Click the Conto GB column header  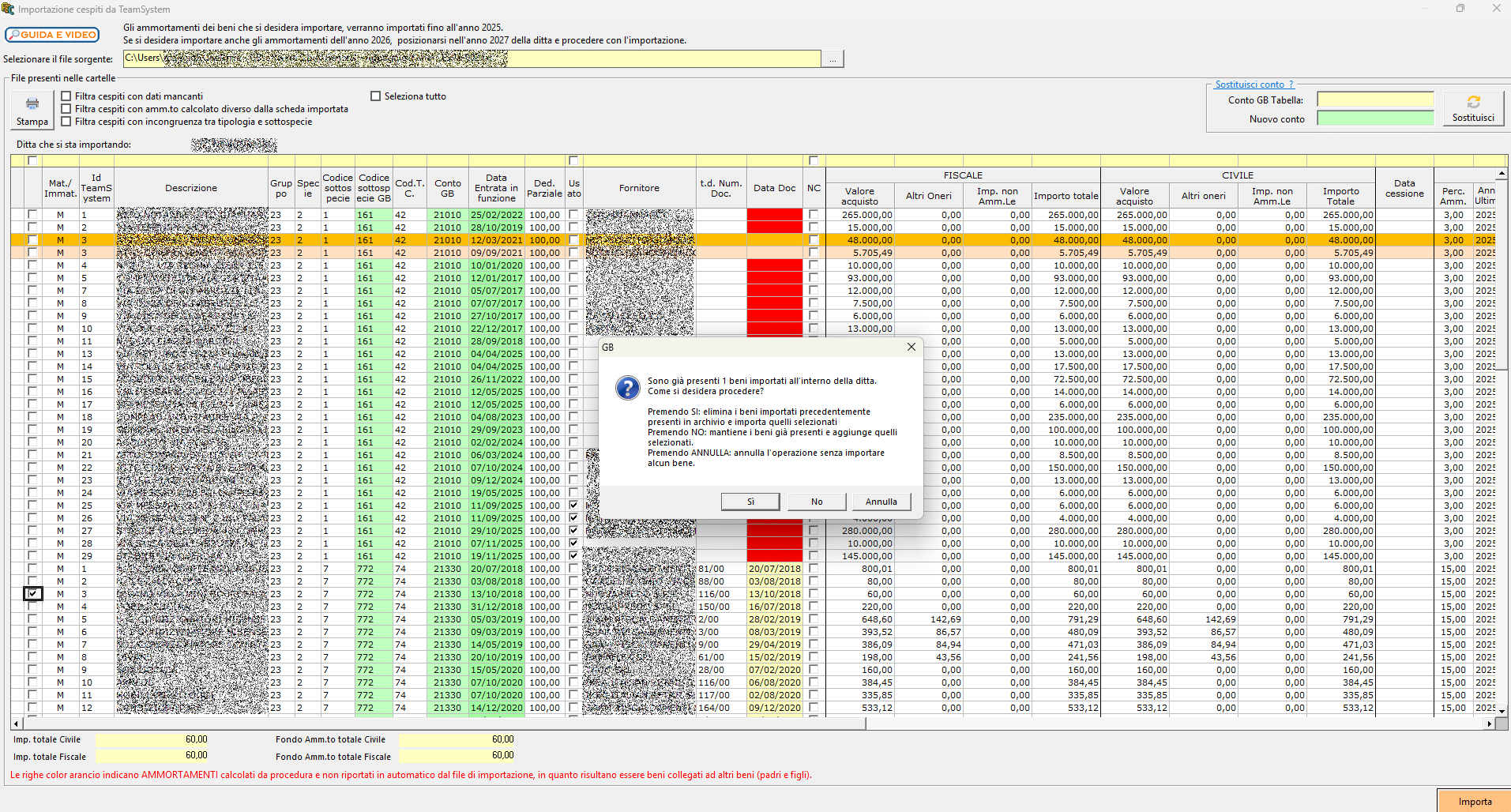click(447, 188)
